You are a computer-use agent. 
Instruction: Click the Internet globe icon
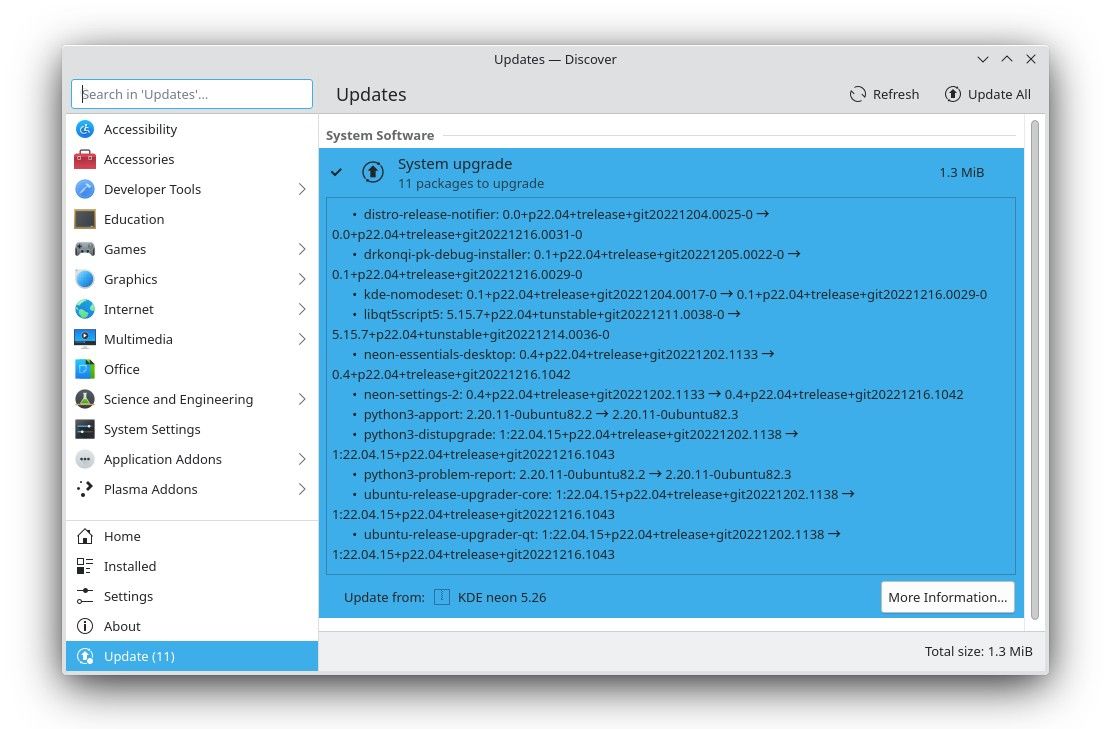pos(84,309)
